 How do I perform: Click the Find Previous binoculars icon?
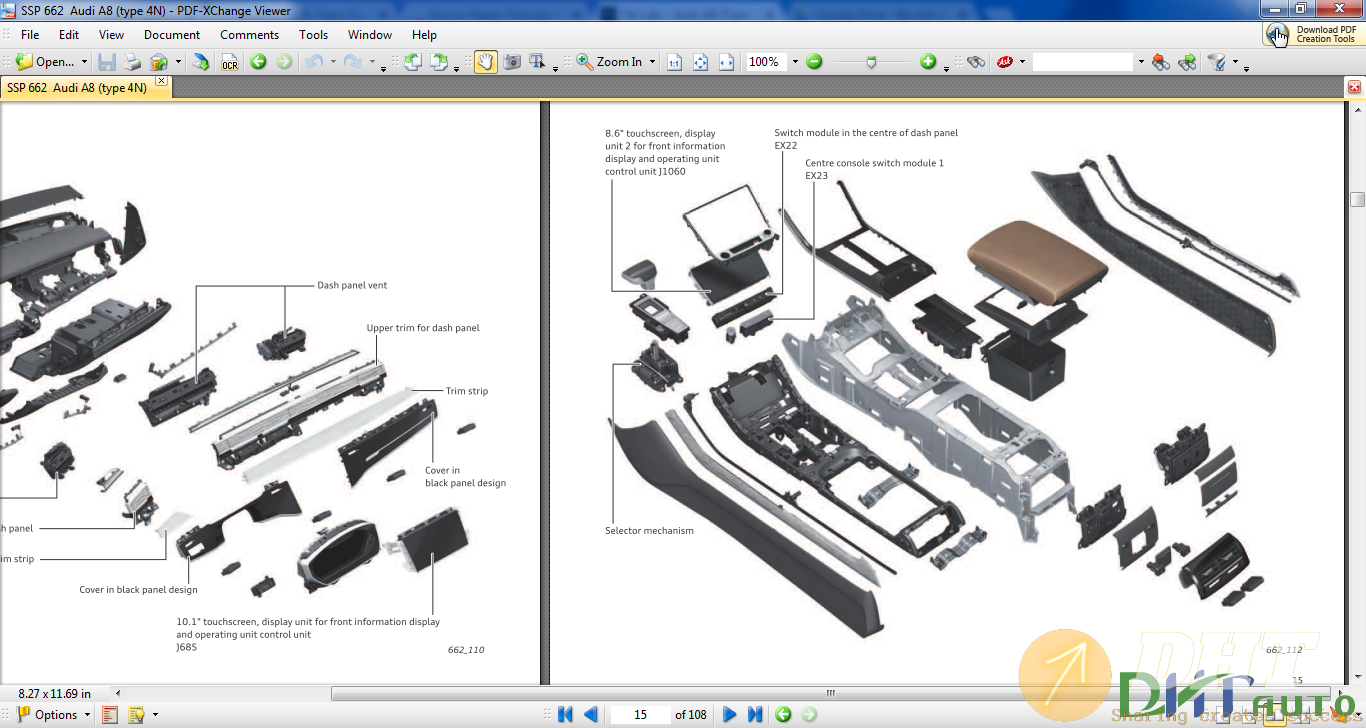pos(1160,62)
